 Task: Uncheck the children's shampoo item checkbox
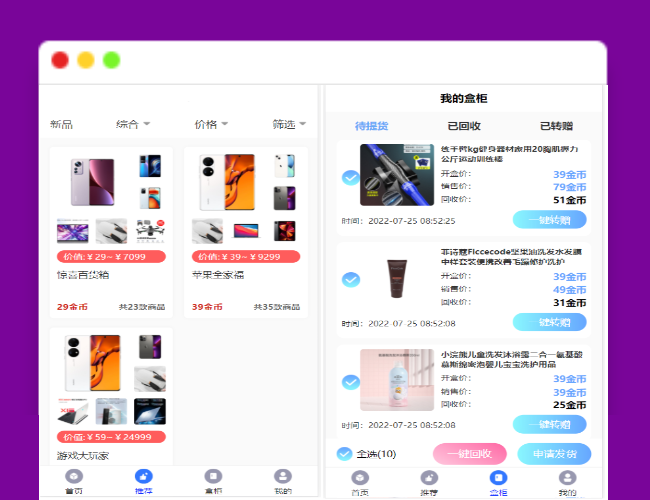click(351, 382)
